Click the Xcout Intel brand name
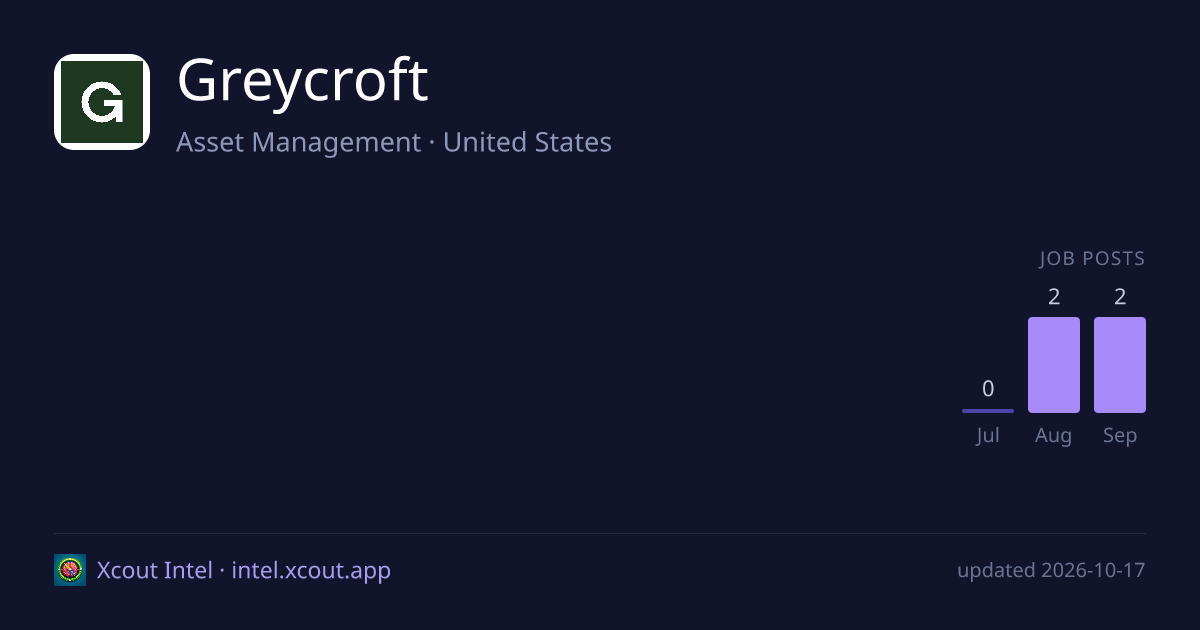The height and width of the screenshot is (630, 1200). pos(154,571)
